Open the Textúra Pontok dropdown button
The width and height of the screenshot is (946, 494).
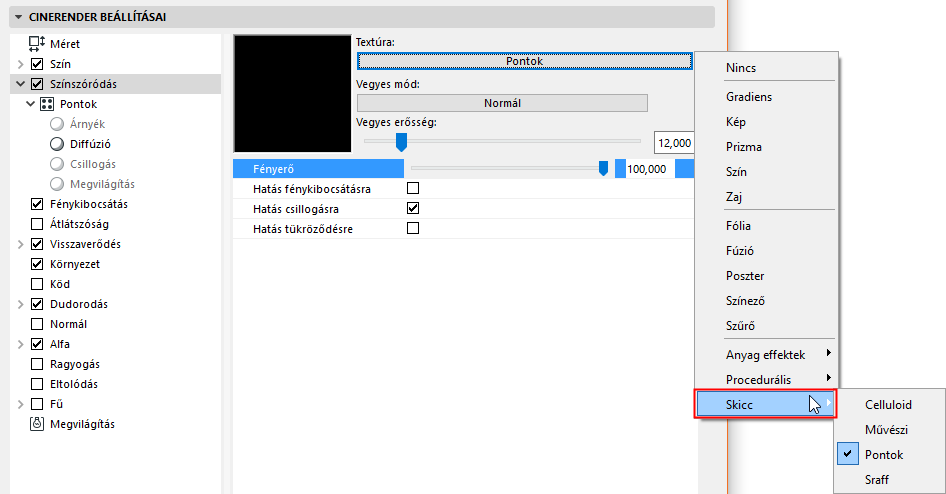(524, 61)
